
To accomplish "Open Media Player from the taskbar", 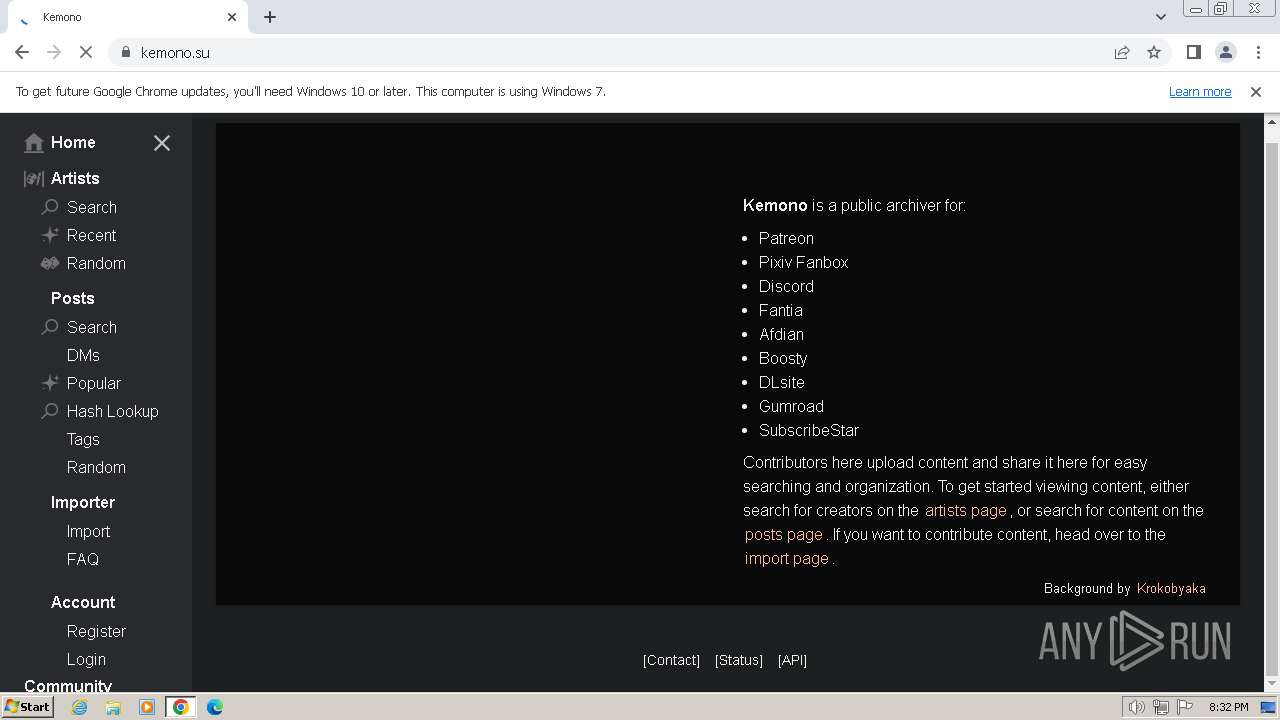I will click(x=147, y=707).
